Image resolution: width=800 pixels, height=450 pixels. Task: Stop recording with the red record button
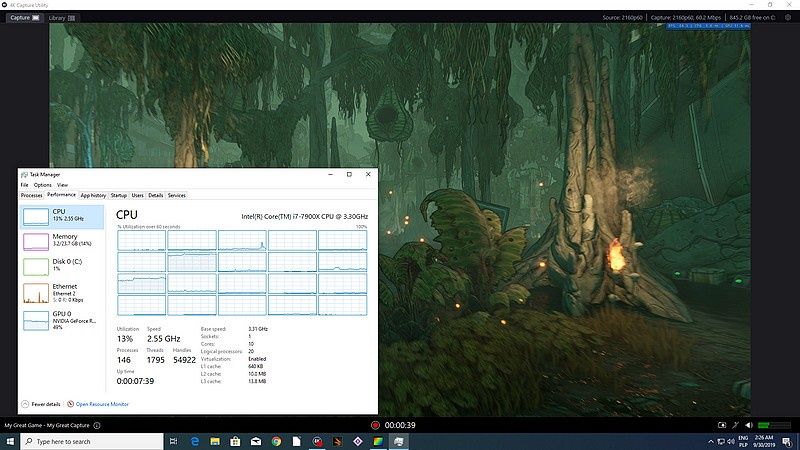376,425
